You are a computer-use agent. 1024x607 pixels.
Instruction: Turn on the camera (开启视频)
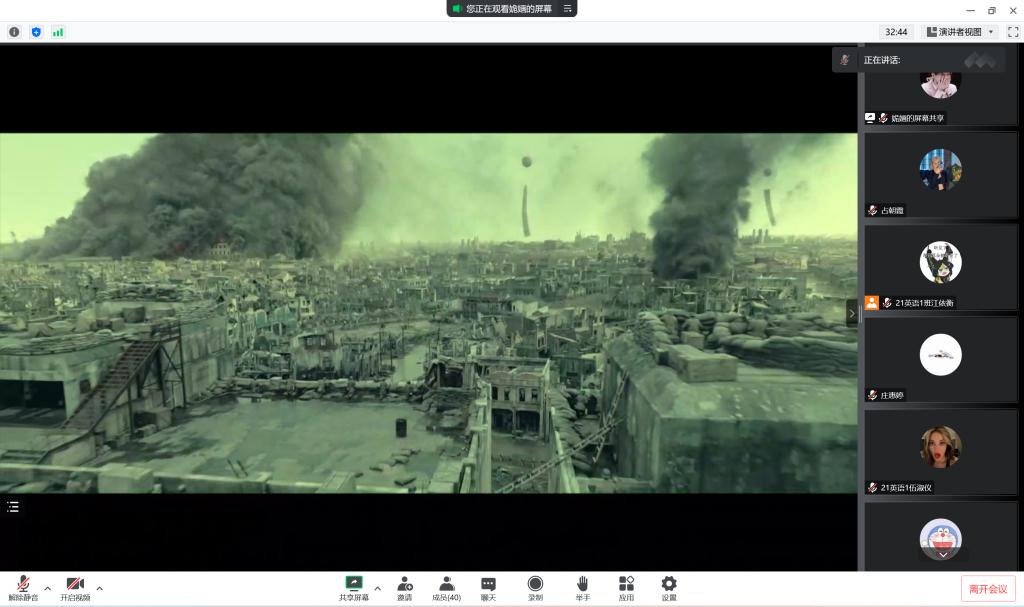pyautogui.click(x=75, y=586)
